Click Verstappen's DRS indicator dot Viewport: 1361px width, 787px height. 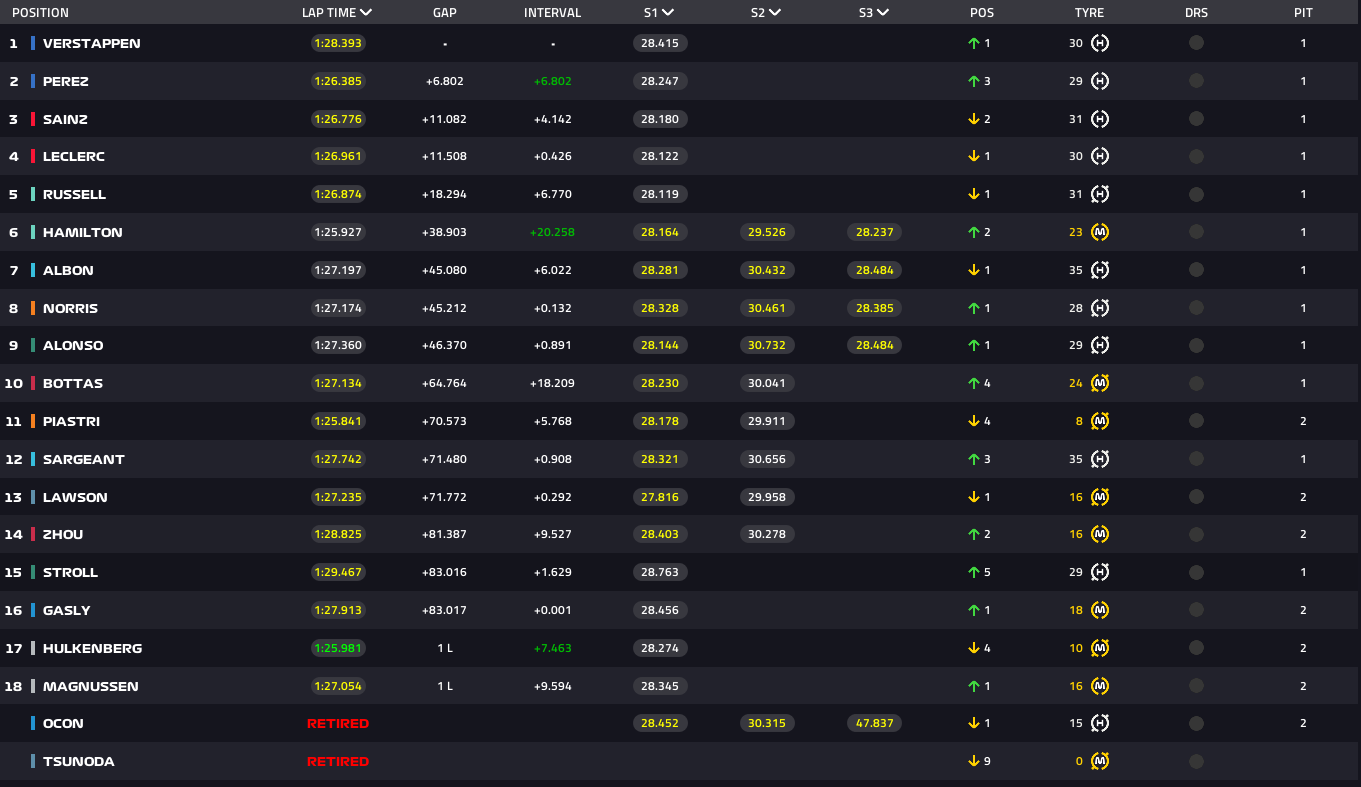(1196, 43)
